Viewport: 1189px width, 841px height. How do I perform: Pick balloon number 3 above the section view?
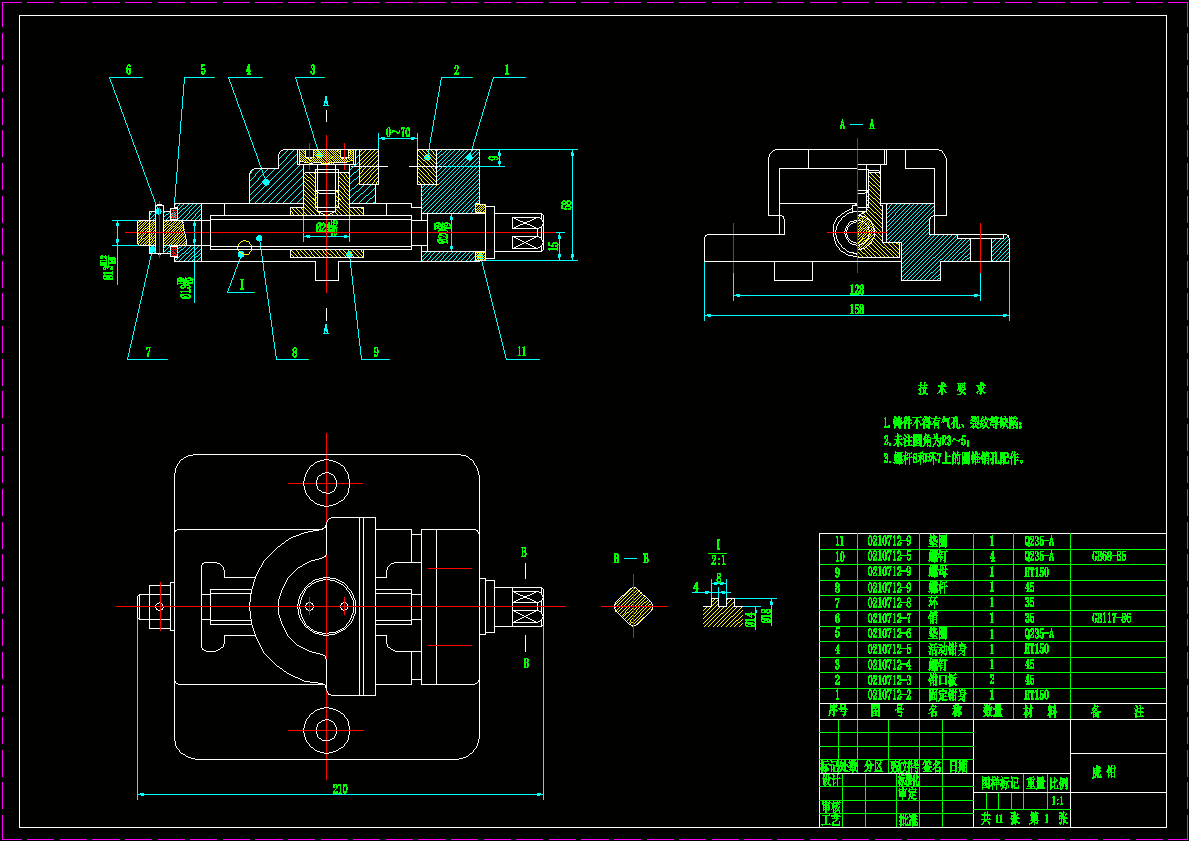[x=312, y=70]
